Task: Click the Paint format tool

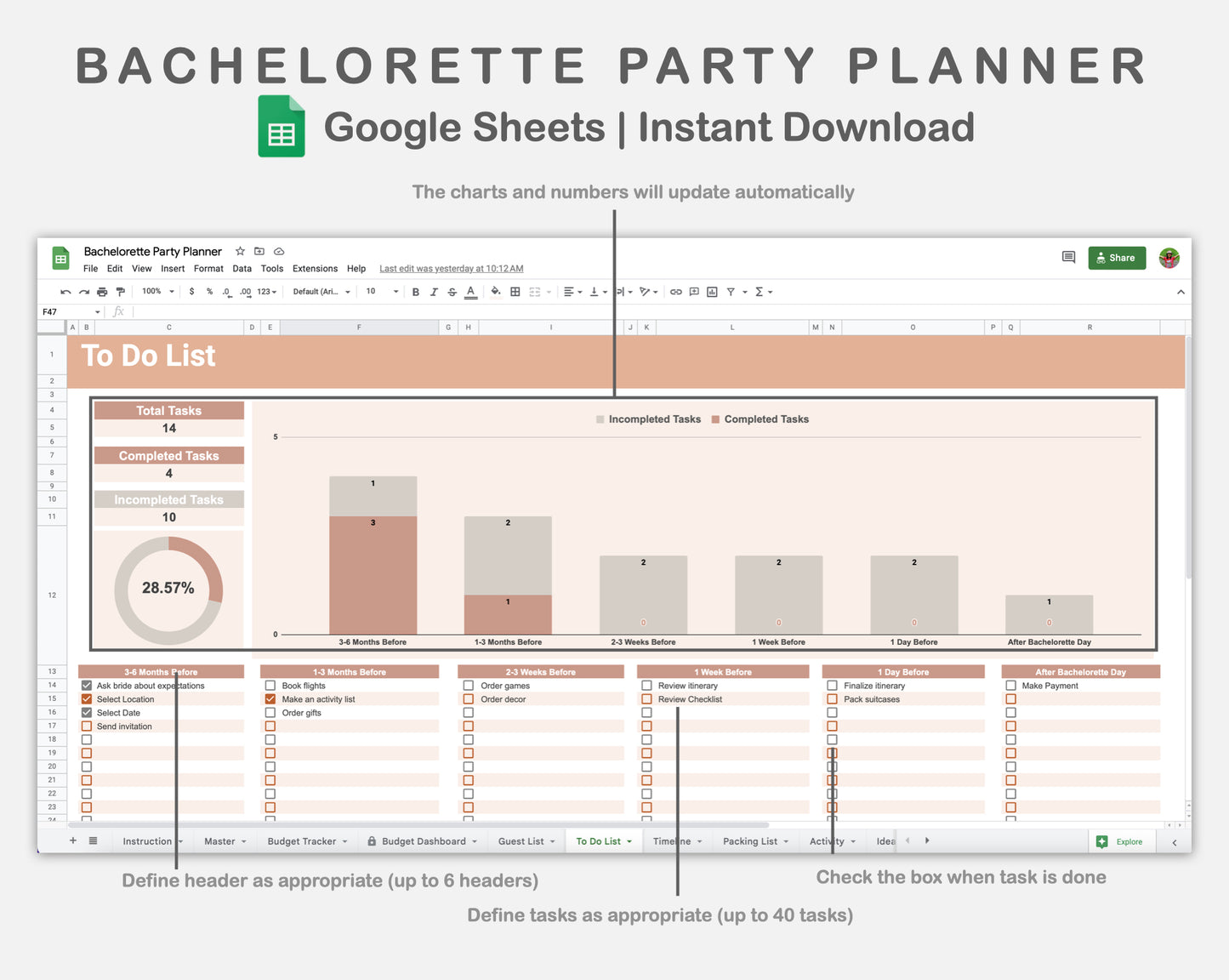Action: point(121,291)
